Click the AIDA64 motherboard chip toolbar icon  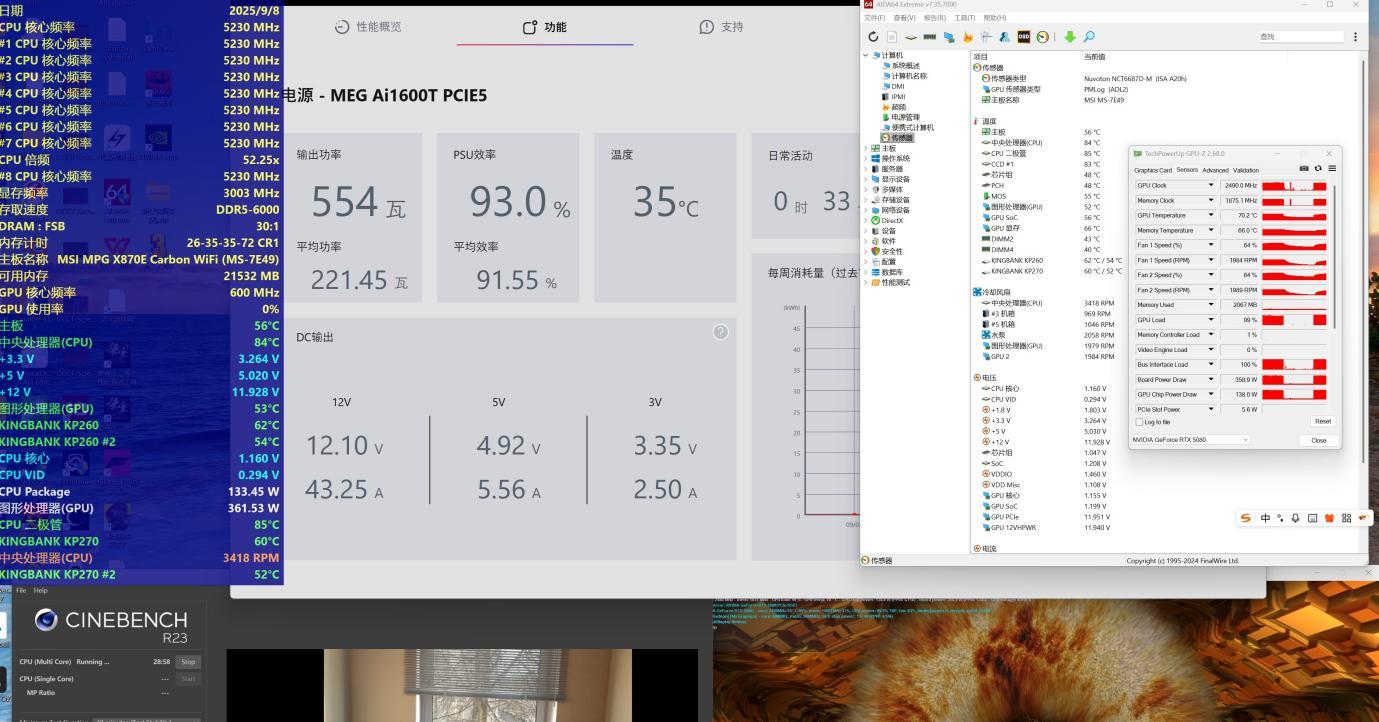pos(910,37)
